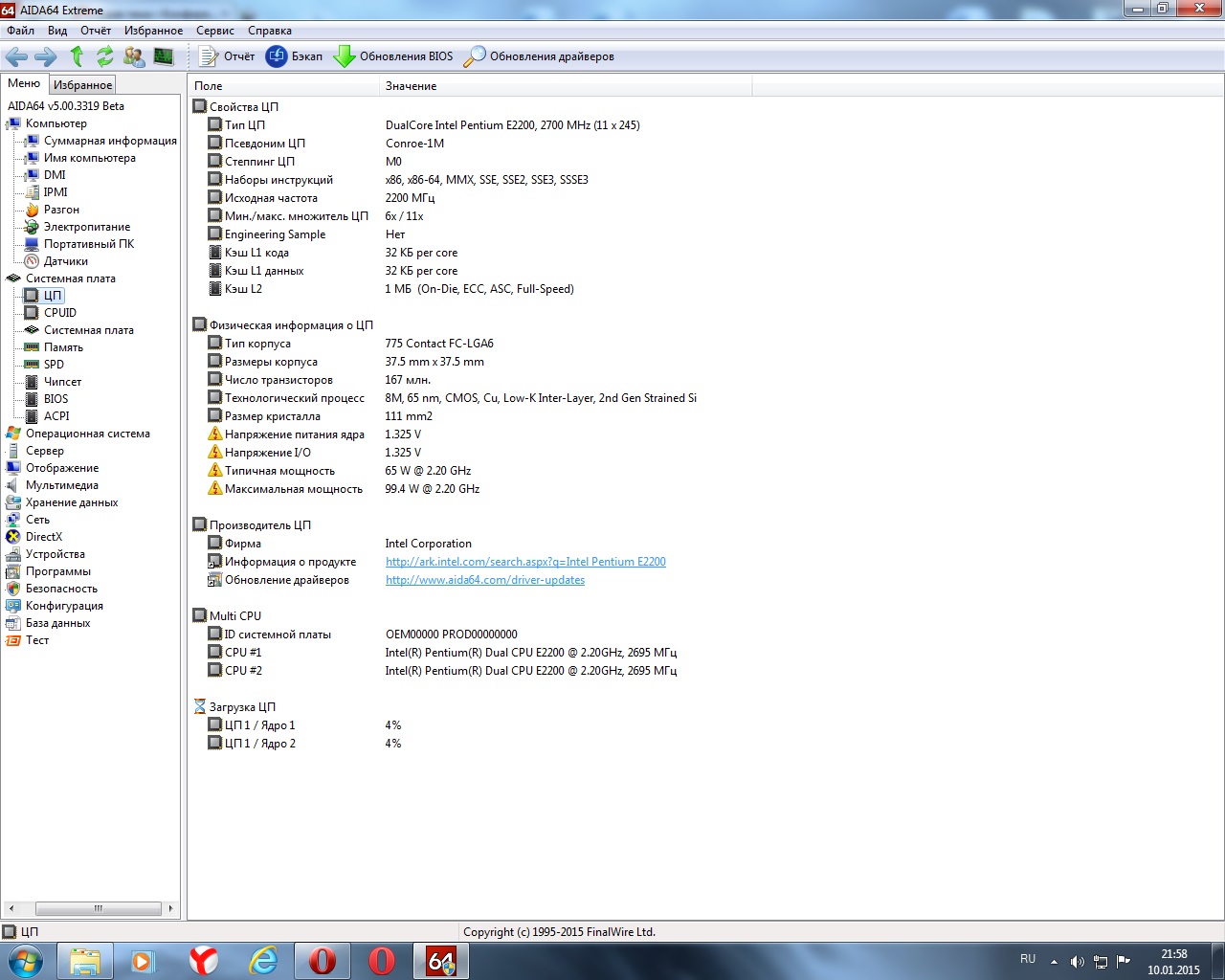Go forward with the blue right arrow
Image resolution: width=1225 pixels, height=980 pixels.
45,56
